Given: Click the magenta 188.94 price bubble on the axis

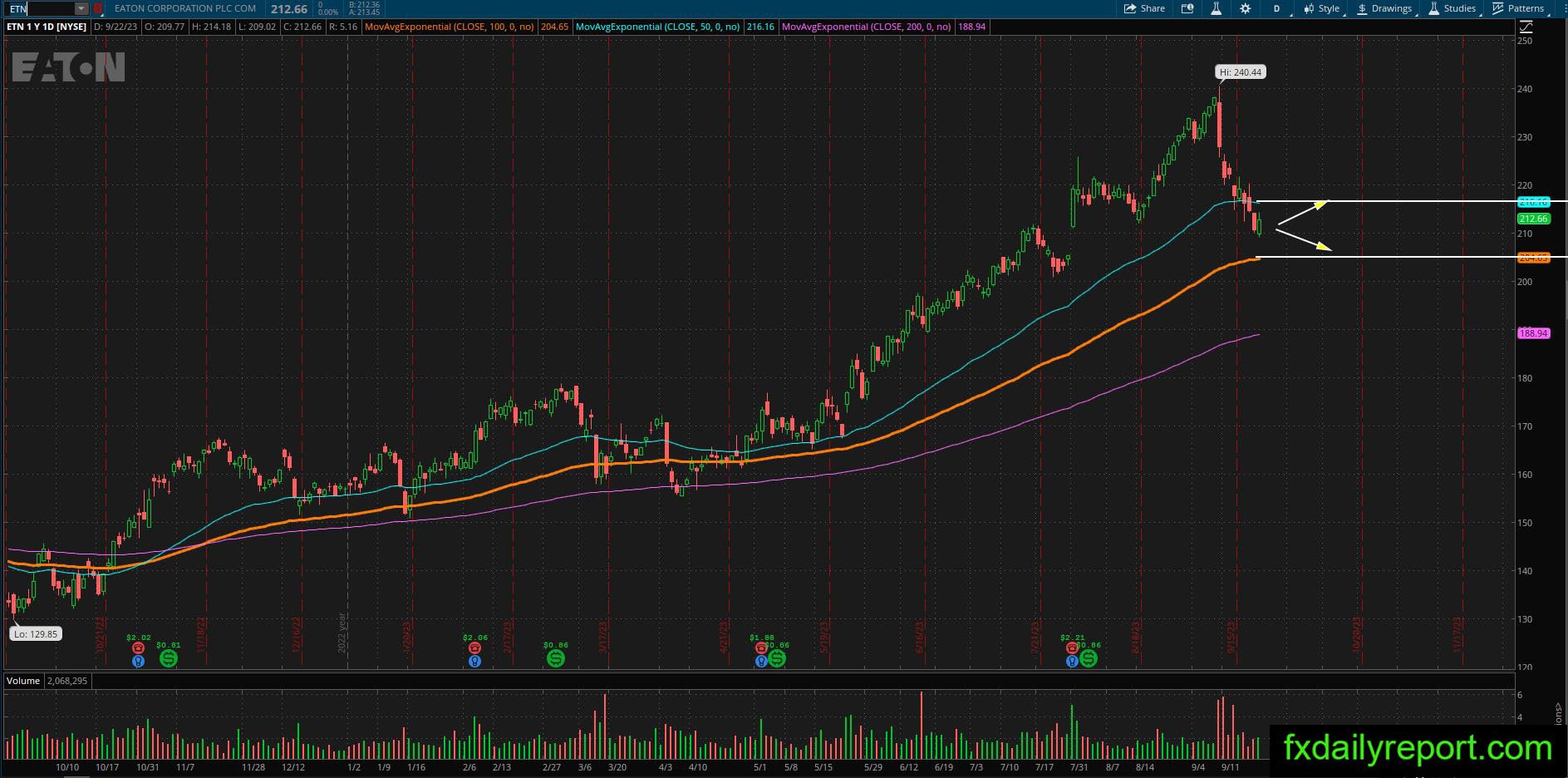Looking at the screenshot, I should (x=1533, y=333).
